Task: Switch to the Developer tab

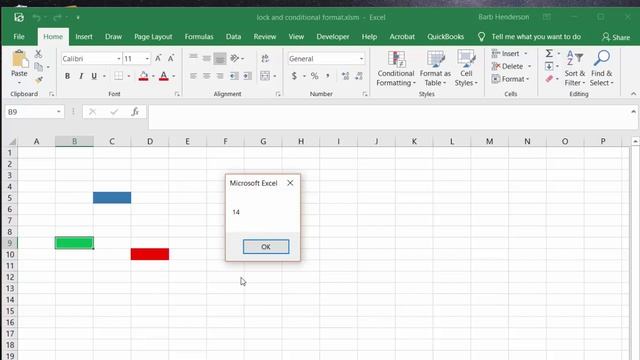Action: click(333, 37)
